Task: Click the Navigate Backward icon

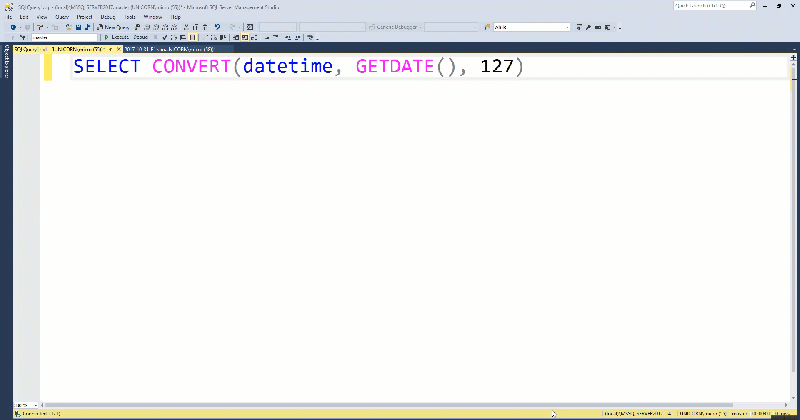Action: click(x=13, y=27)
